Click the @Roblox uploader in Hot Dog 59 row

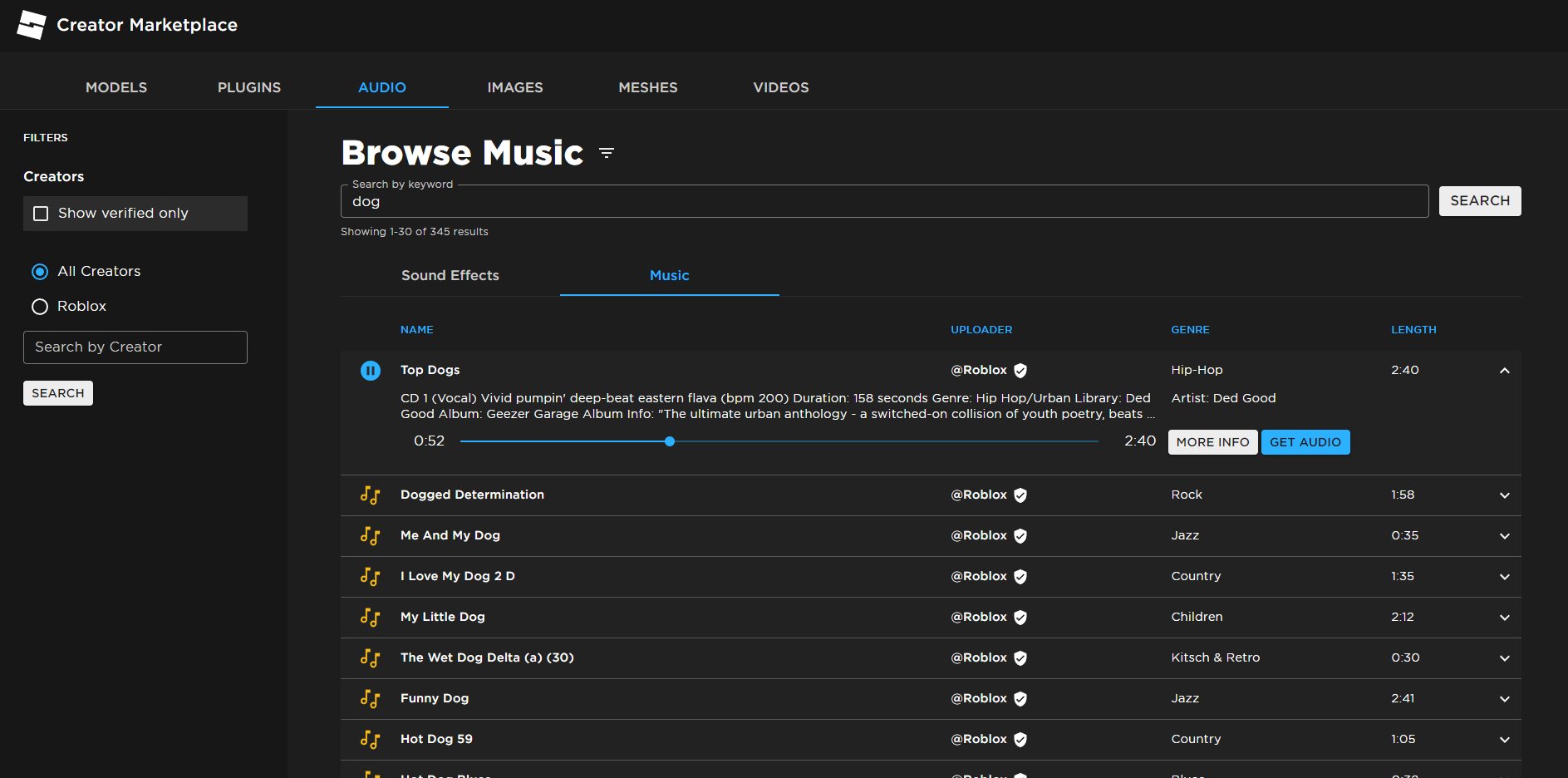point(979,739)
